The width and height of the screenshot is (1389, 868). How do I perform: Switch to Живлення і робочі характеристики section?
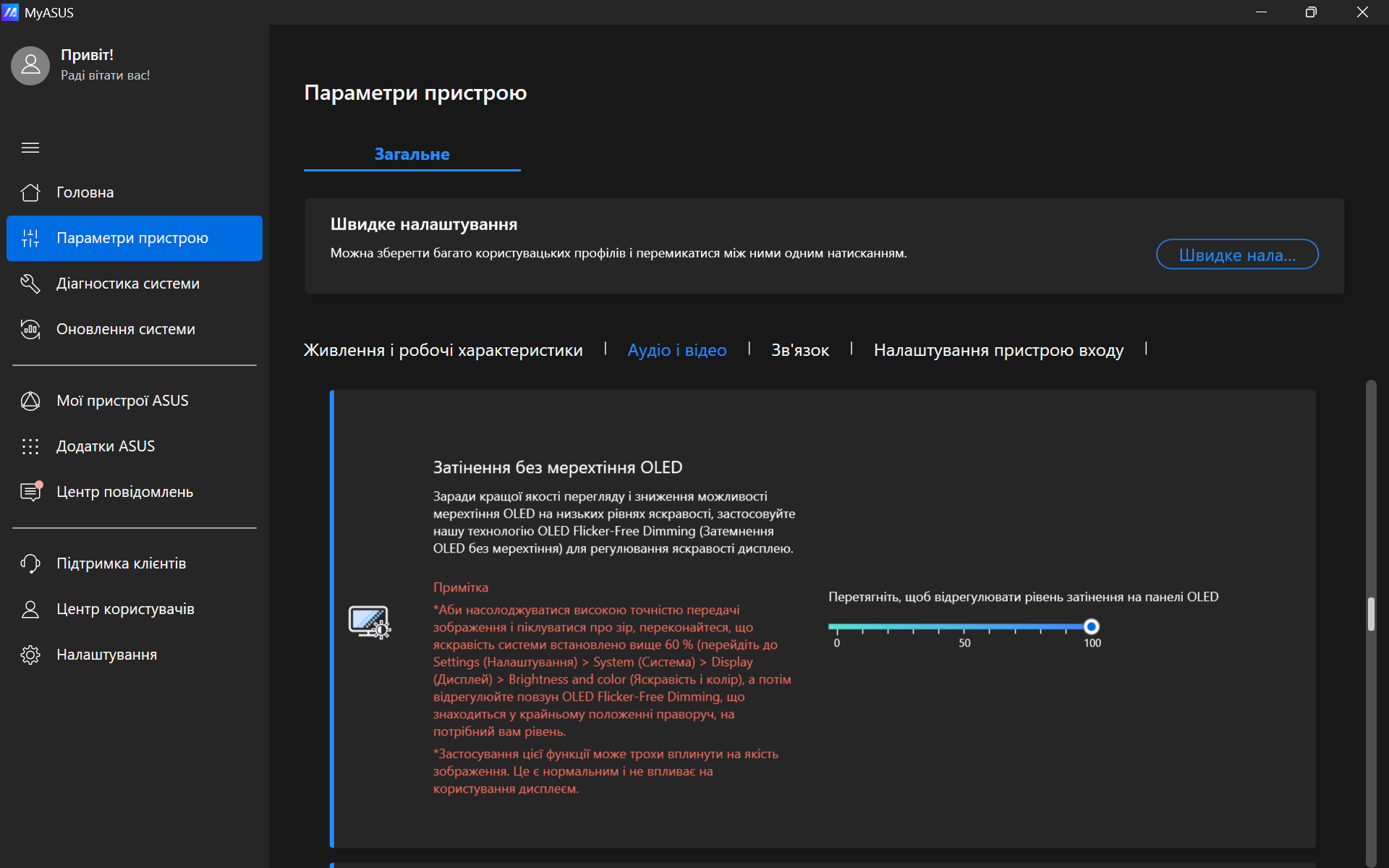coord(443,350)
